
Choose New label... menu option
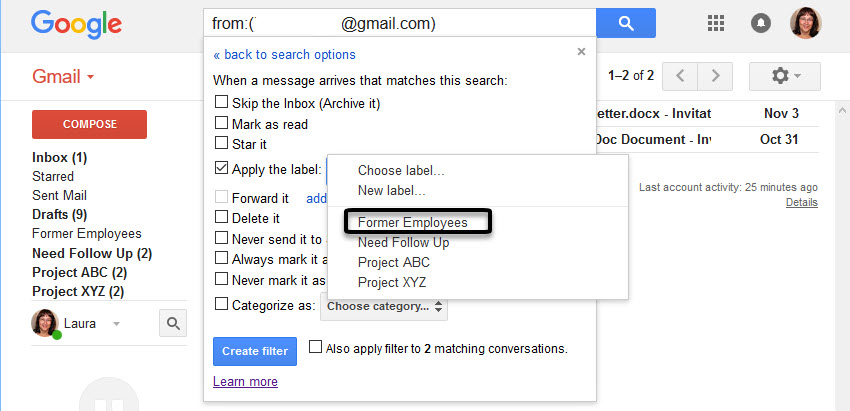click(x=392, y=190)
